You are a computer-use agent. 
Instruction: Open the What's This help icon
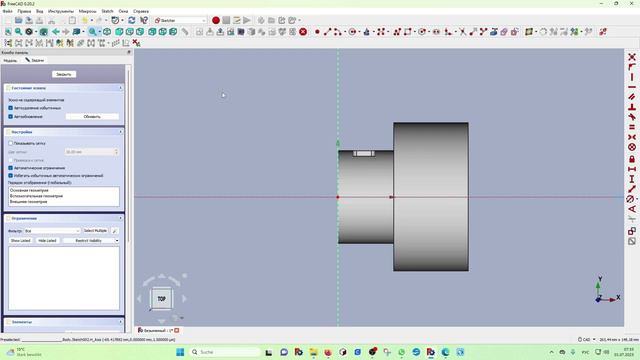pos(144,20)
